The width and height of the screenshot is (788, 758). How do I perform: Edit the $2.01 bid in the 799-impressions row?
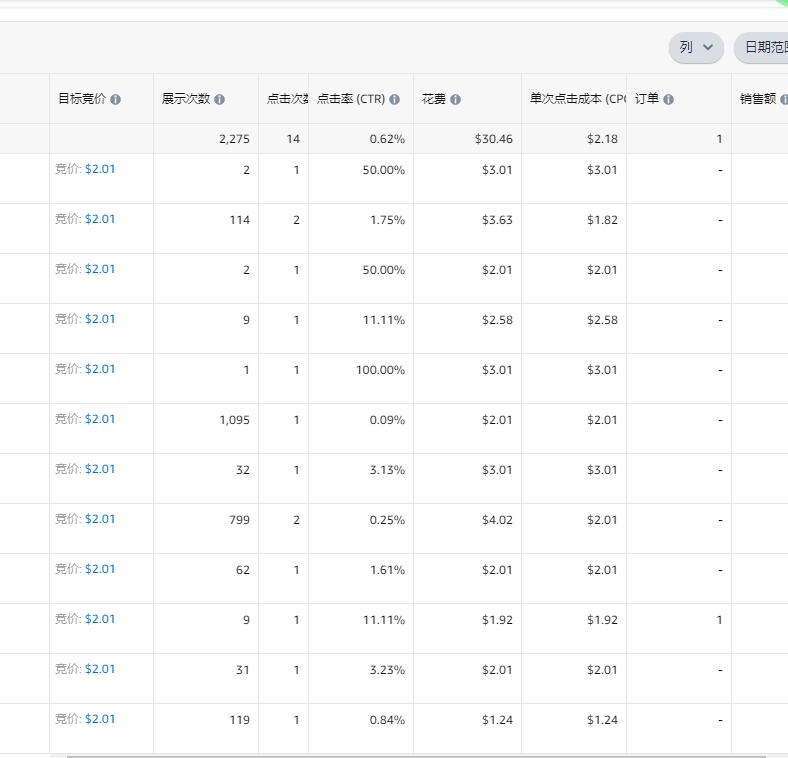tap(100, 519)
